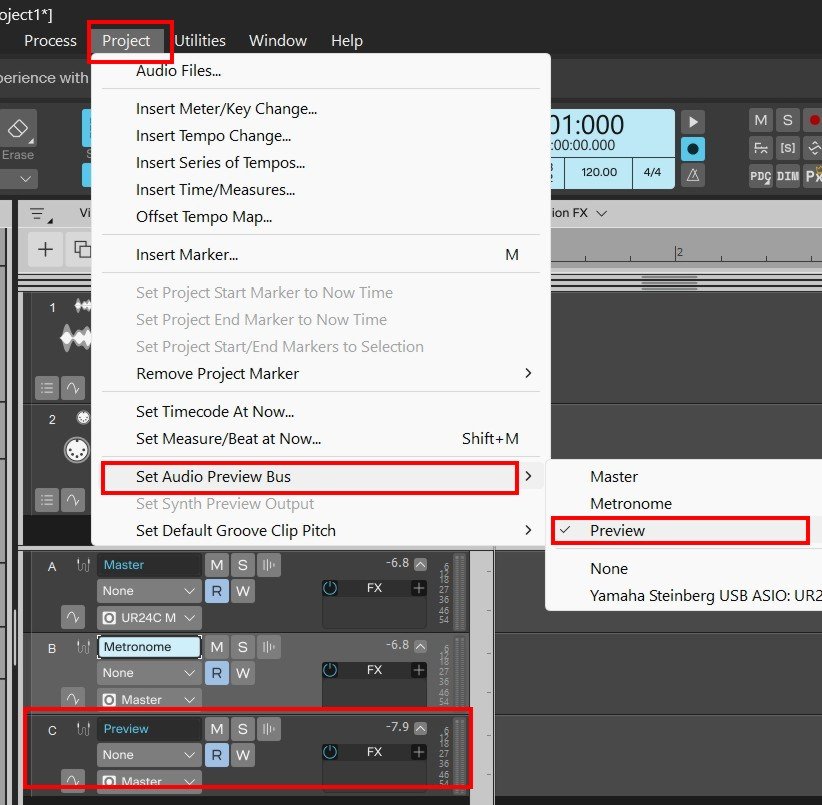Click the add track plus button
Image resolution: width=822 pixels, height=805 pixels.
coord(45,250)
